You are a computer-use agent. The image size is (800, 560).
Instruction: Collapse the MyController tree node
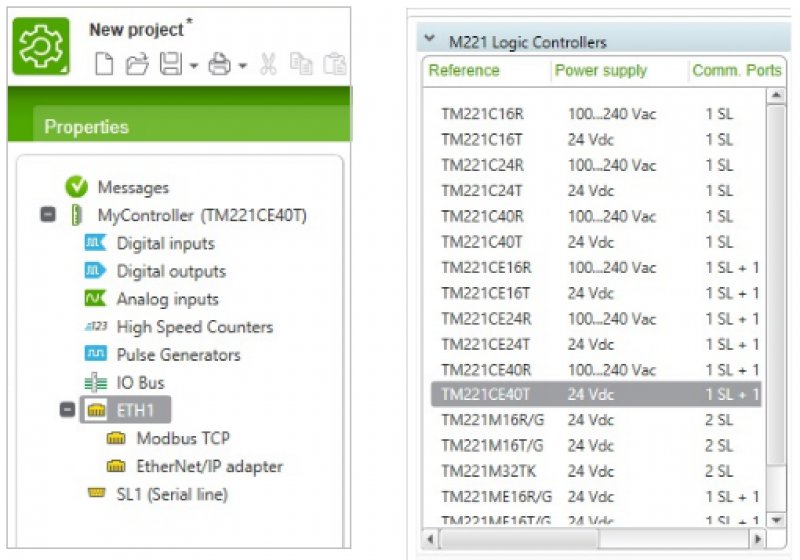[x=48, y=214]
